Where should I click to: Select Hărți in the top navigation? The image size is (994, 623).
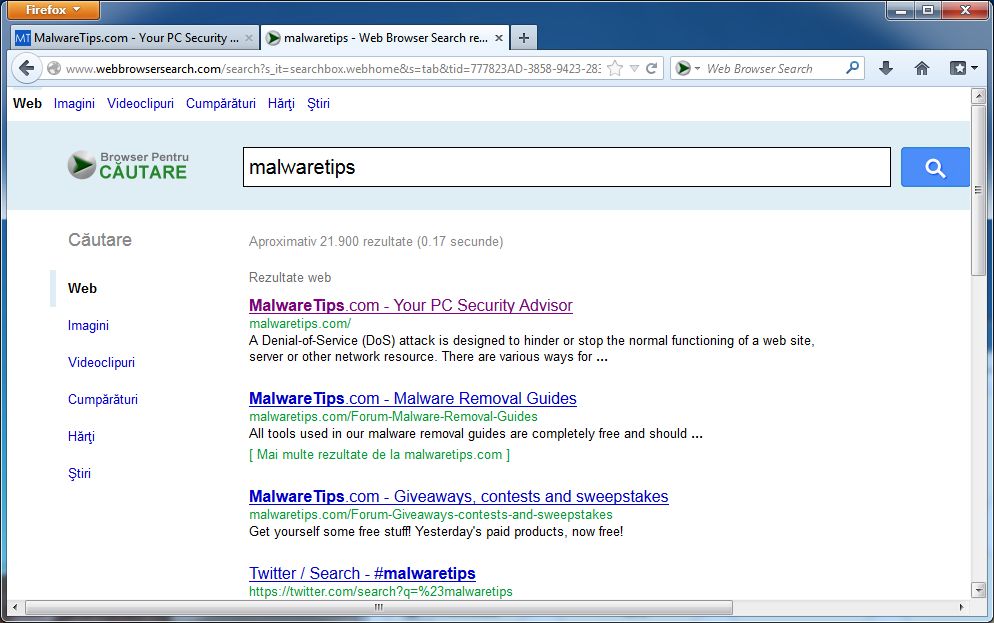click(x=281, y=103)
